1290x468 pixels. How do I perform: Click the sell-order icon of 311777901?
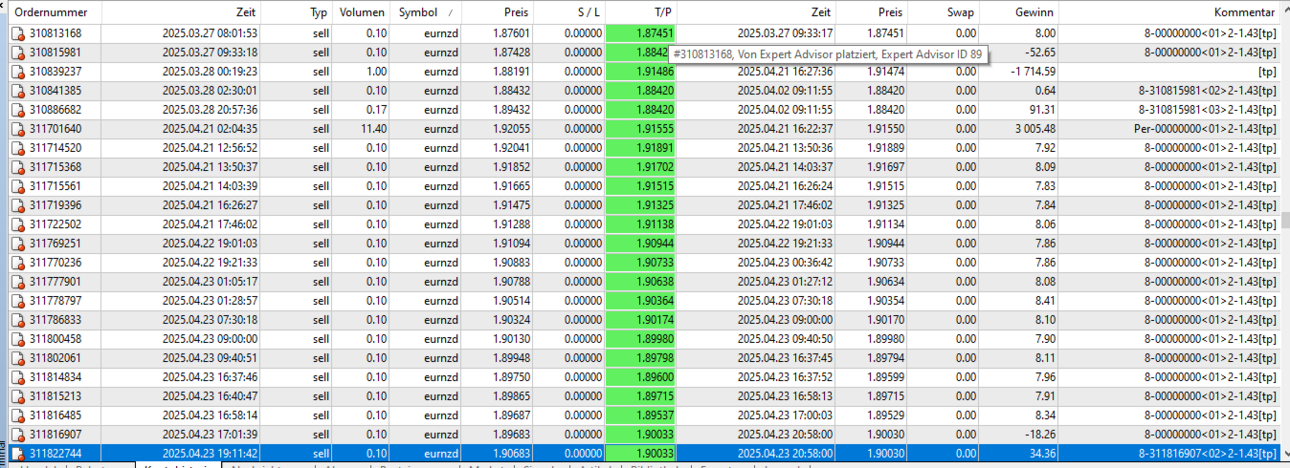tap(18, 282)
